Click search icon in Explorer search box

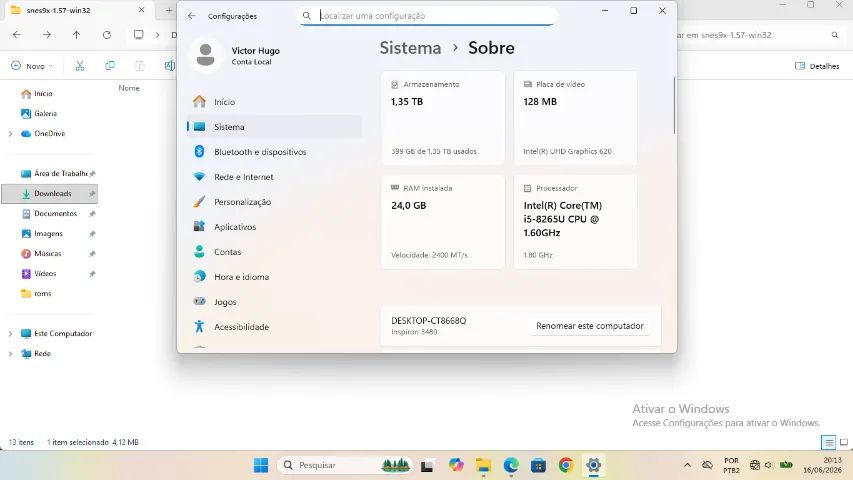tap(835, 35)
